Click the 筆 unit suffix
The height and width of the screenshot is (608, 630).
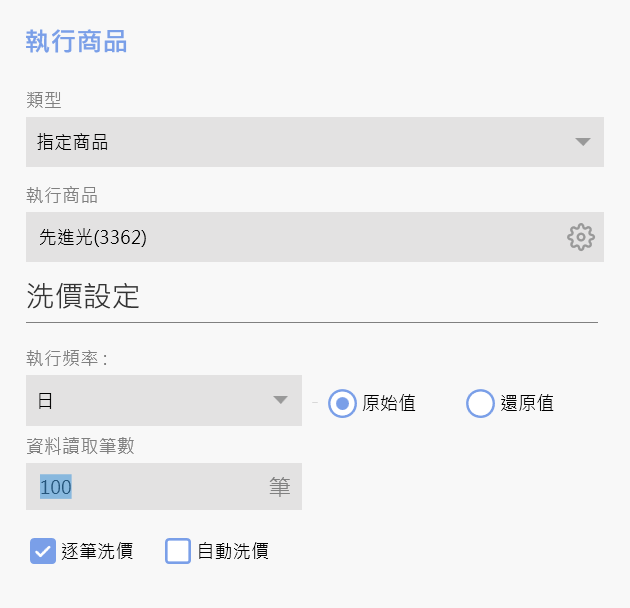coord(279,487)
